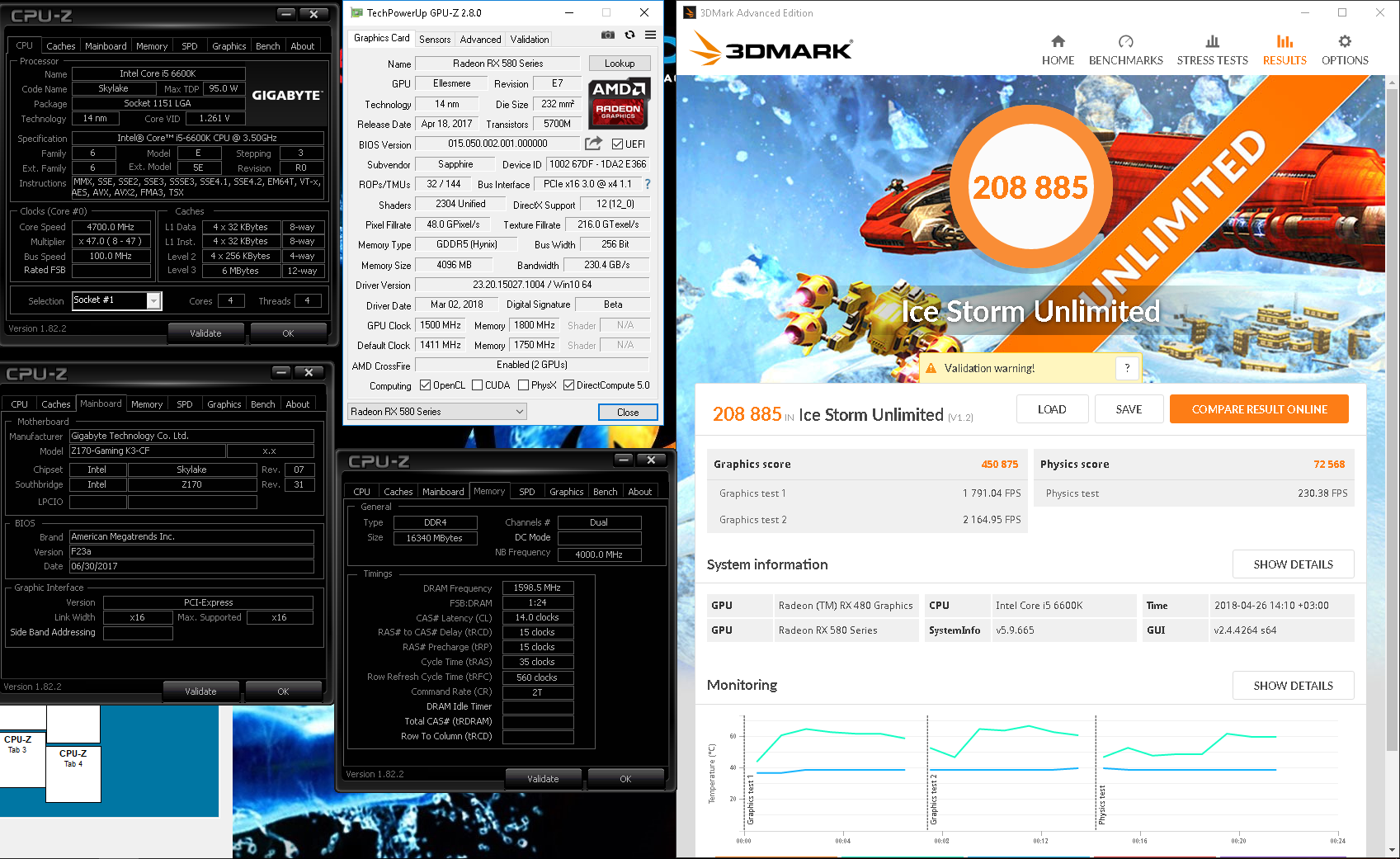Open the Graphics tab in top CPU-Z window
The image size is (1400, 859).
click(229, 46)
